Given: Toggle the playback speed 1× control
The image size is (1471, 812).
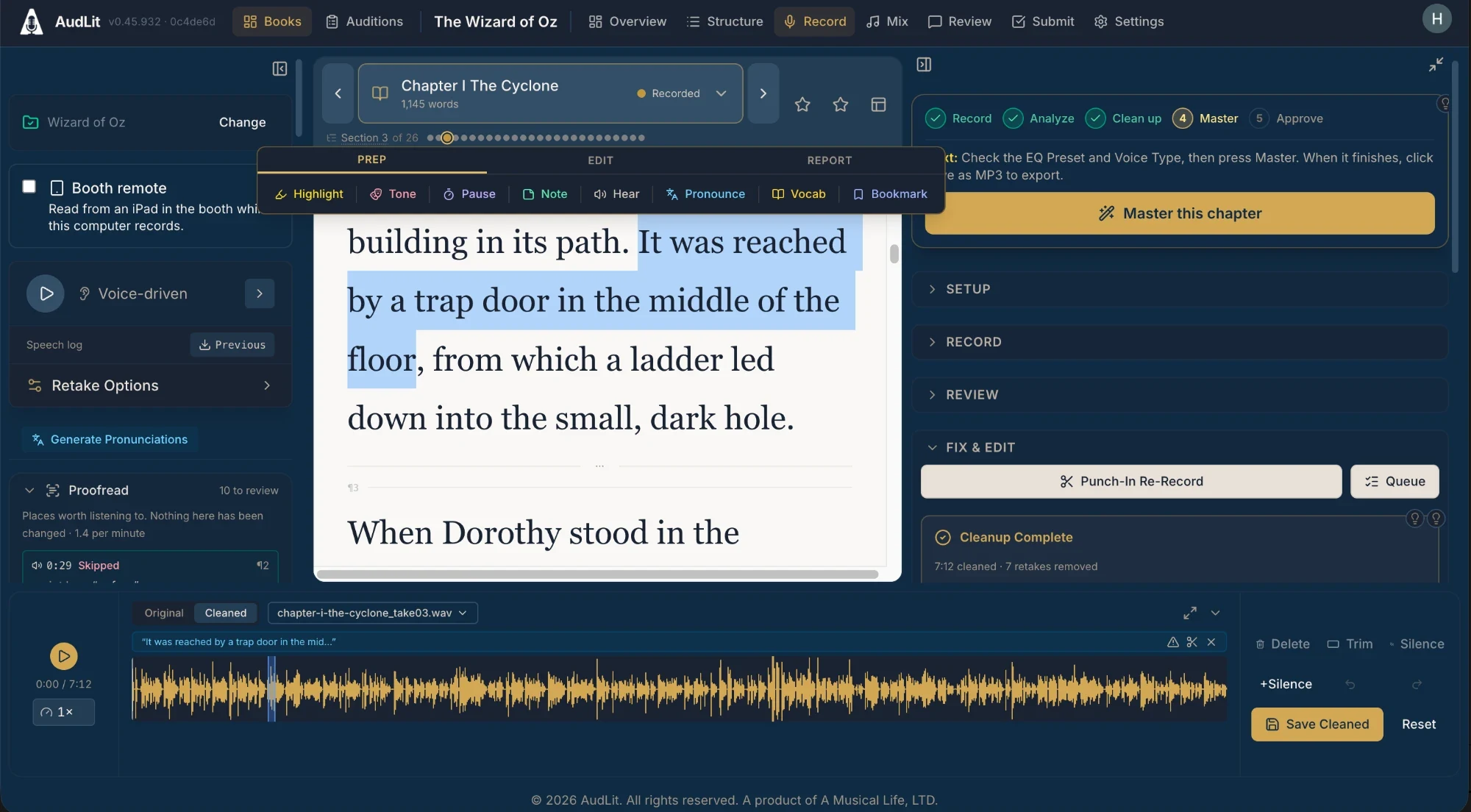Looking at the screenshot, I should [x=64, y=712].
